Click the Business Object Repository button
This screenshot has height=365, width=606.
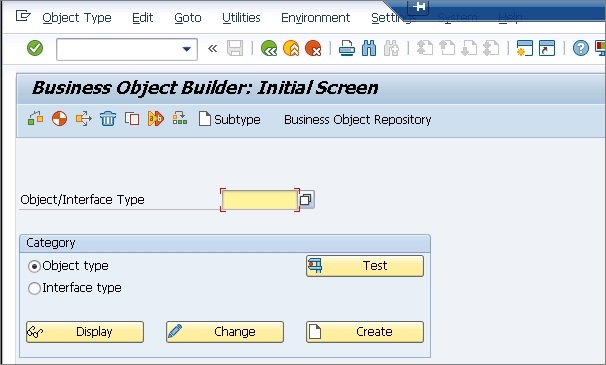coord(357,120)
